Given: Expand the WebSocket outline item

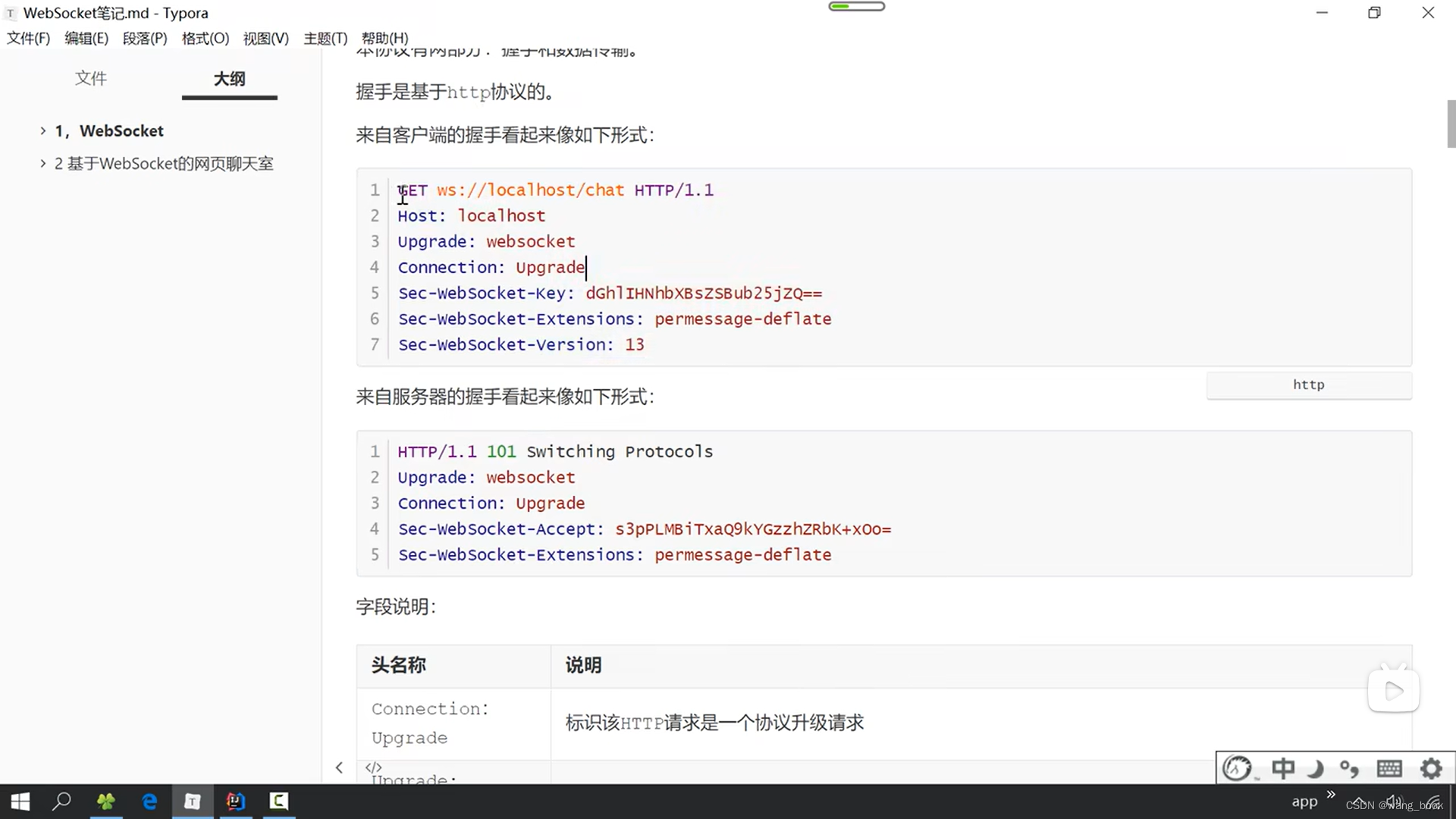Looking at the screenshot, I should [43, 130].
